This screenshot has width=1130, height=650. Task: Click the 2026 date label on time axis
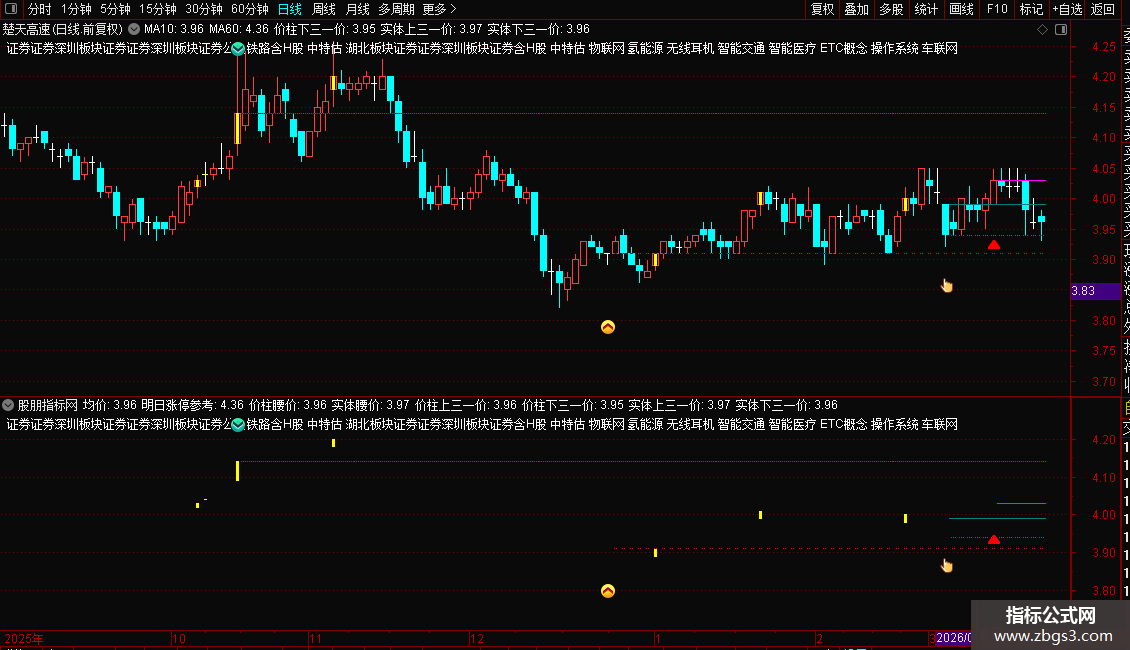(953, 638)
